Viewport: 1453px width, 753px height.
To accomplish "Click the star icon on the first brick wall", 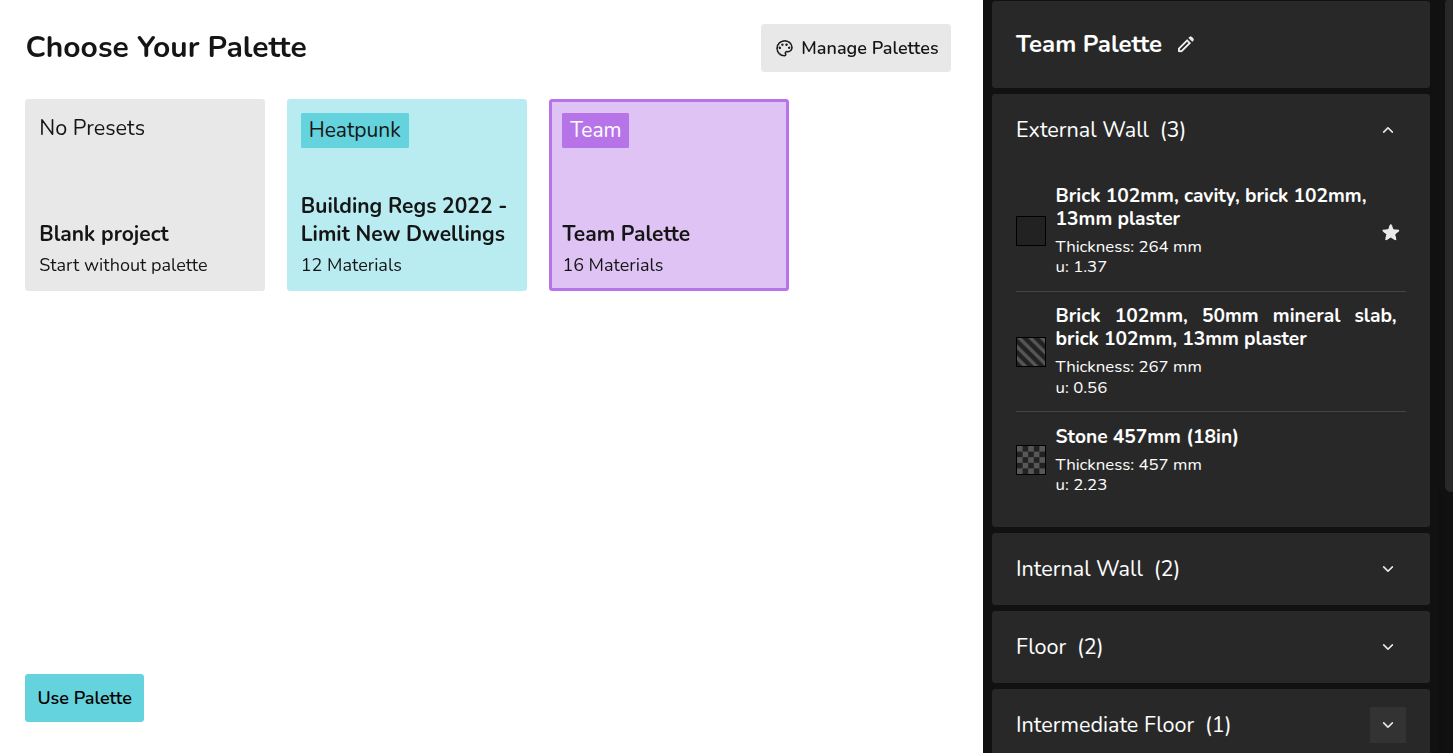I will tap(1390, 232).
